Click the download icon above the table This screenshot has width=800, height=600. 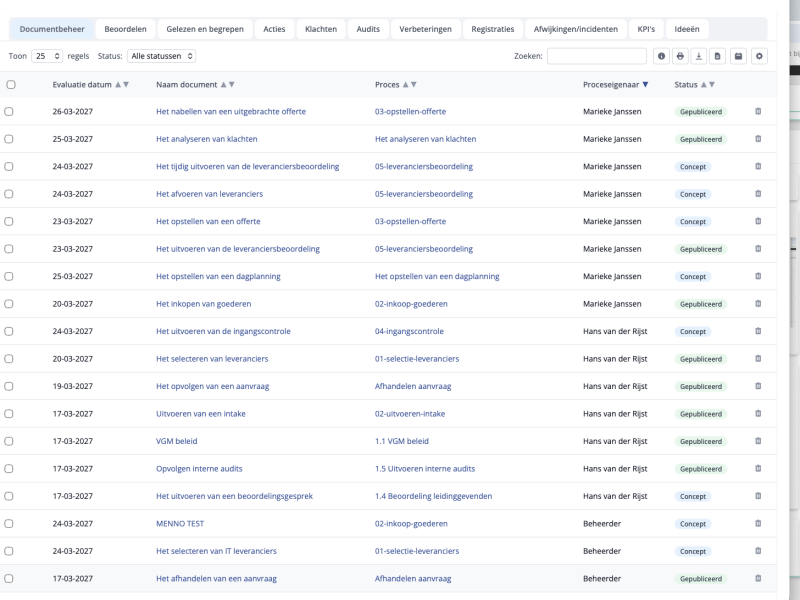700,55
